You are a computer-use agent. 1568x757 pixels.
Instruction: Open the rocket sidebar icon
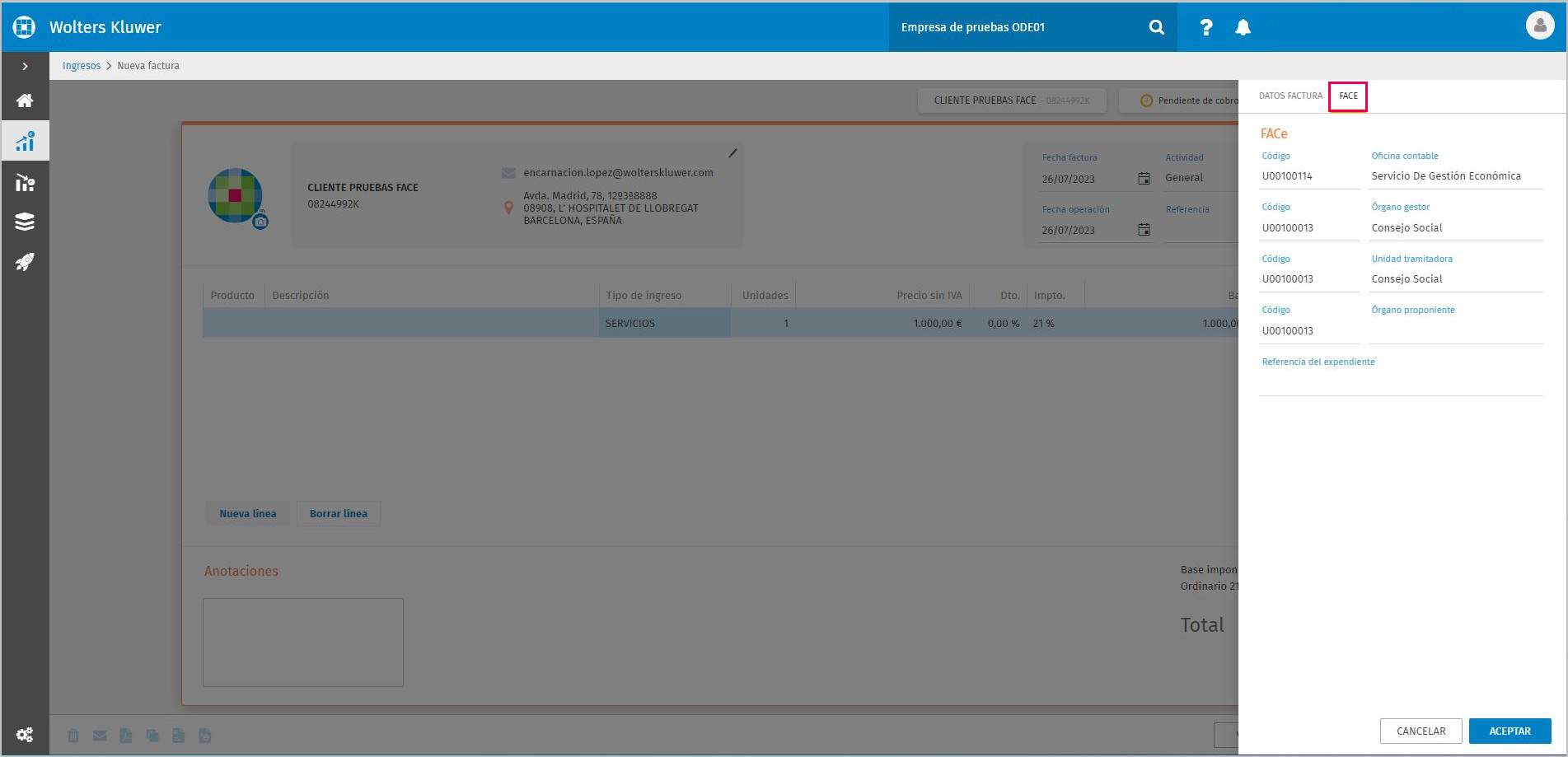pyautogui.click(x=25, y=262)
